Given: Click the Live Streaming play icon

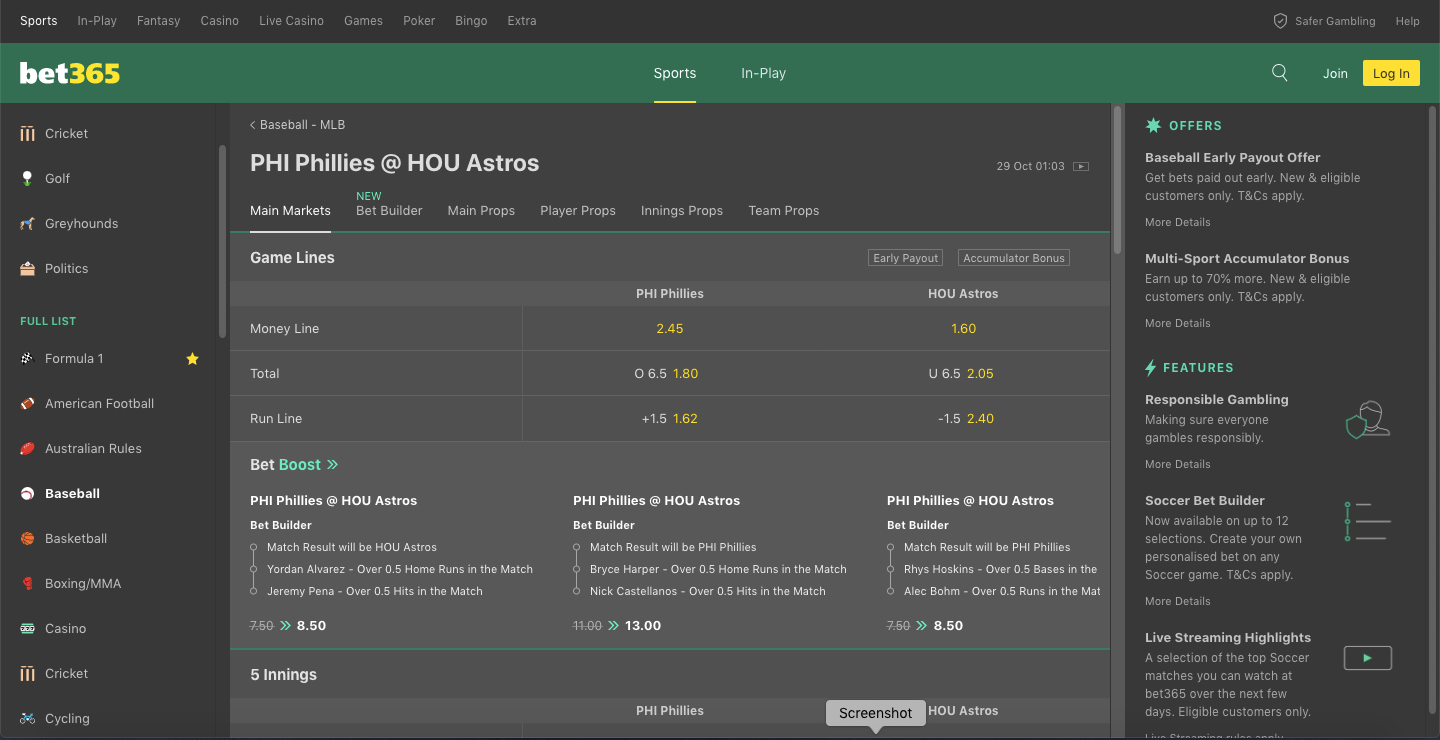Looking at the screenshot, I should click(1367, 657).
